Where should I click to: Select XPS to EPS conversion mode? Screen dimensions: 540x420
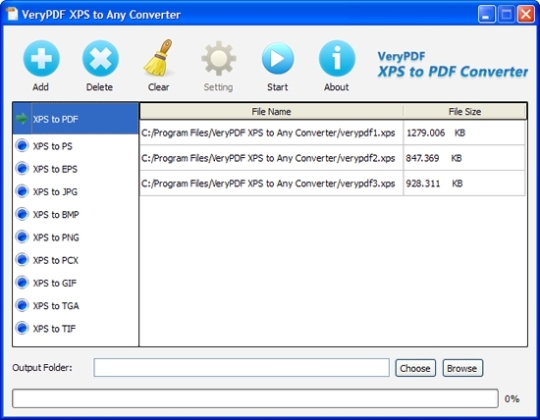(x=75, y=169)
